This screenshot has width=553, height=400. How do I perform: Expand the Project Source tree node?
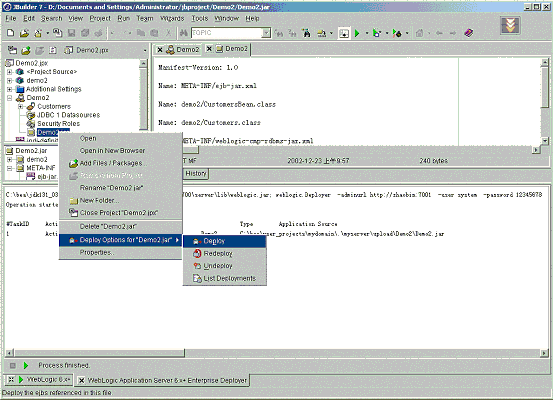[x=10, y=72]
